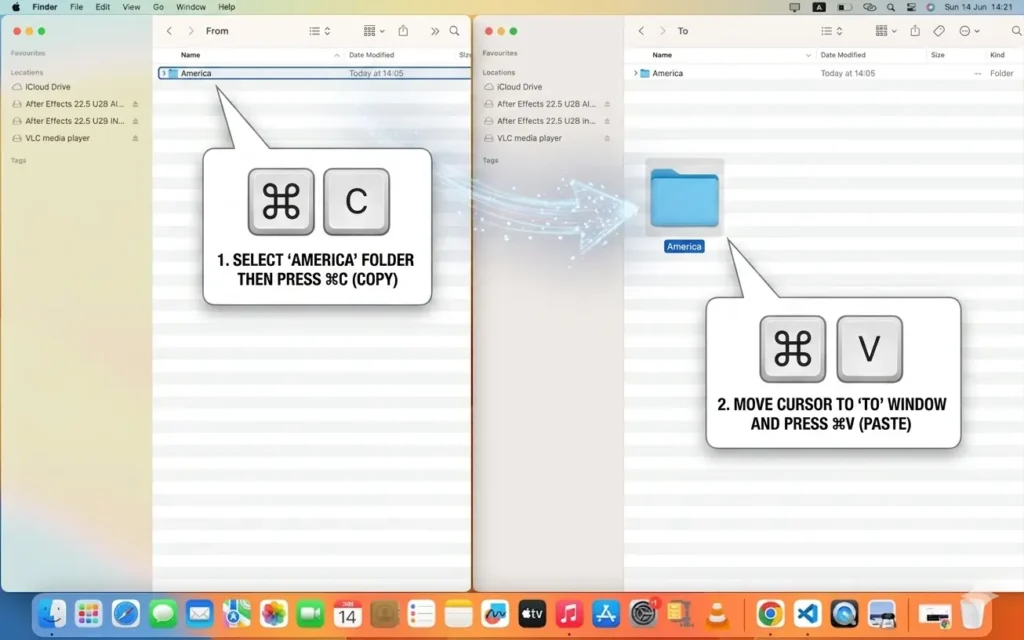This screenshot has width=1024, height=640.
Task: Open the Help menu
Action: coord(227,7)
